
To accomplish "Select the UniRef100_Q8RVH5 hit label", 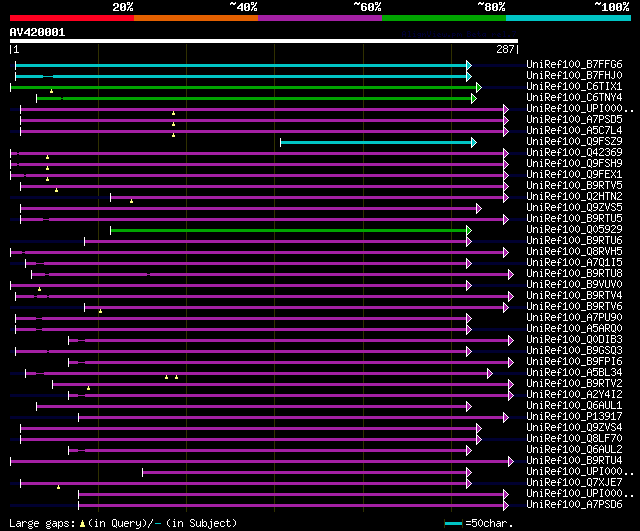I will tap(574, 252).
